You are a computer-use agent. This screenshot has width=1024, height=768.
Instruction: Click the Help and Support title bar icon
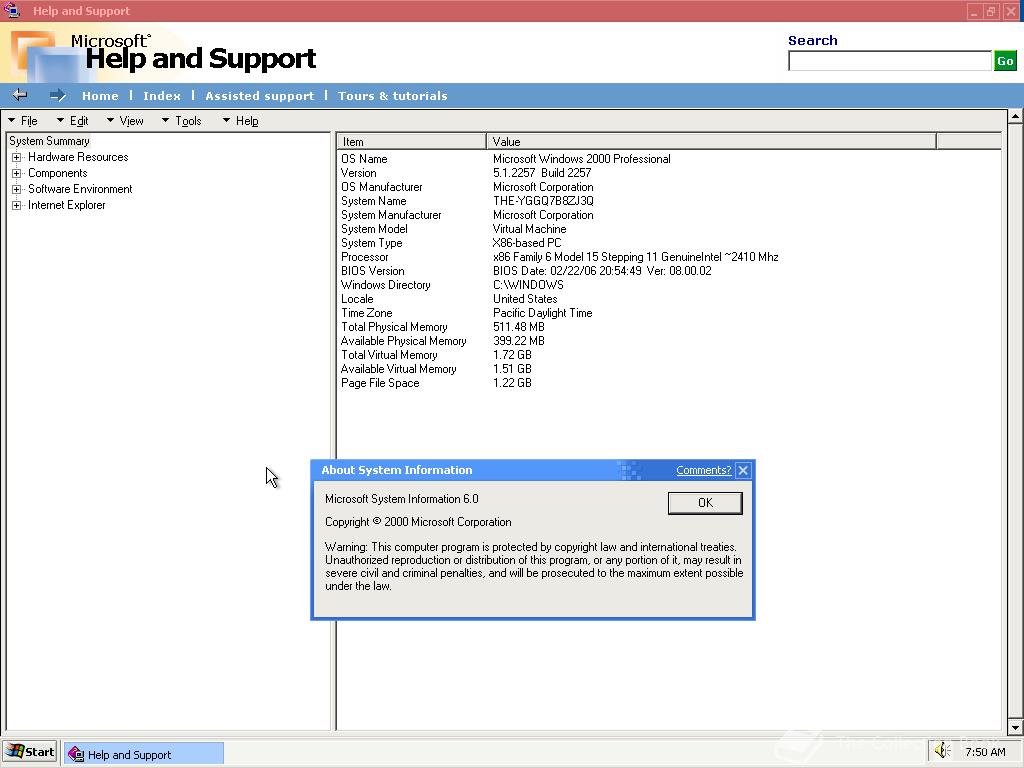pyautogui.click(x=12, y=10)
